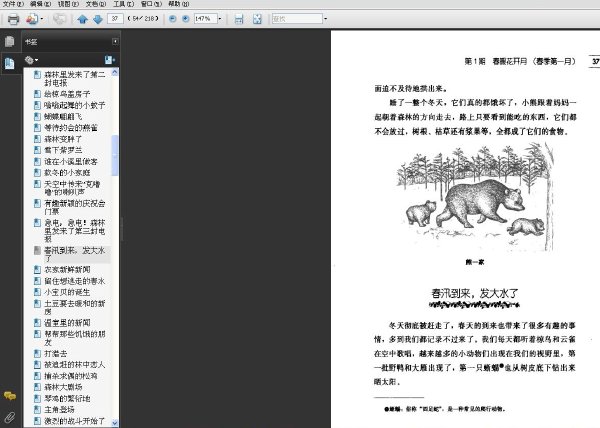Open bookmark 谁在小溪里做客
The width and height of the screenshot is (600, 428).
click(x=70, y=161)
